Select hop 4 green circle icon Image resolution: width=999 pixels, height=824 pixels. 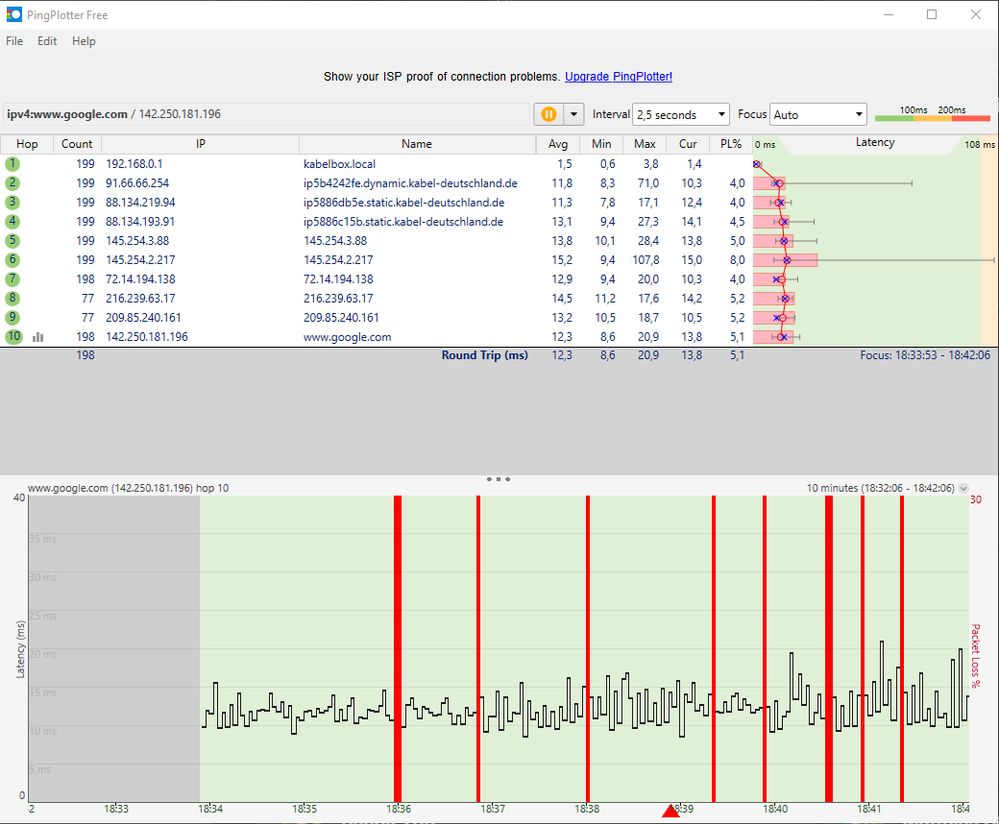tap(12, 221)
